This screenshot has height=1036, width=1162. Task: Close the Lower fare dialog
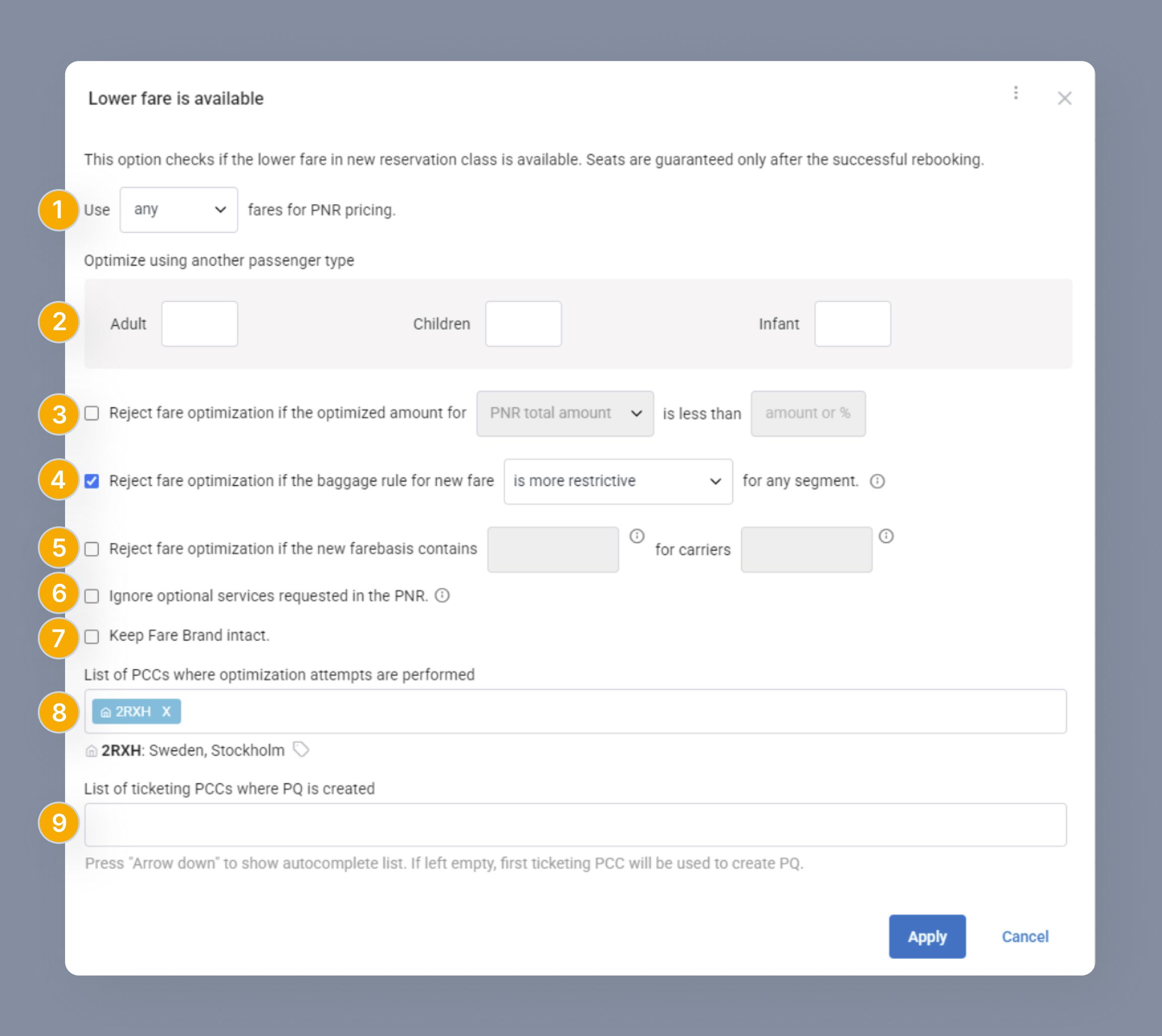[1064, 98]
